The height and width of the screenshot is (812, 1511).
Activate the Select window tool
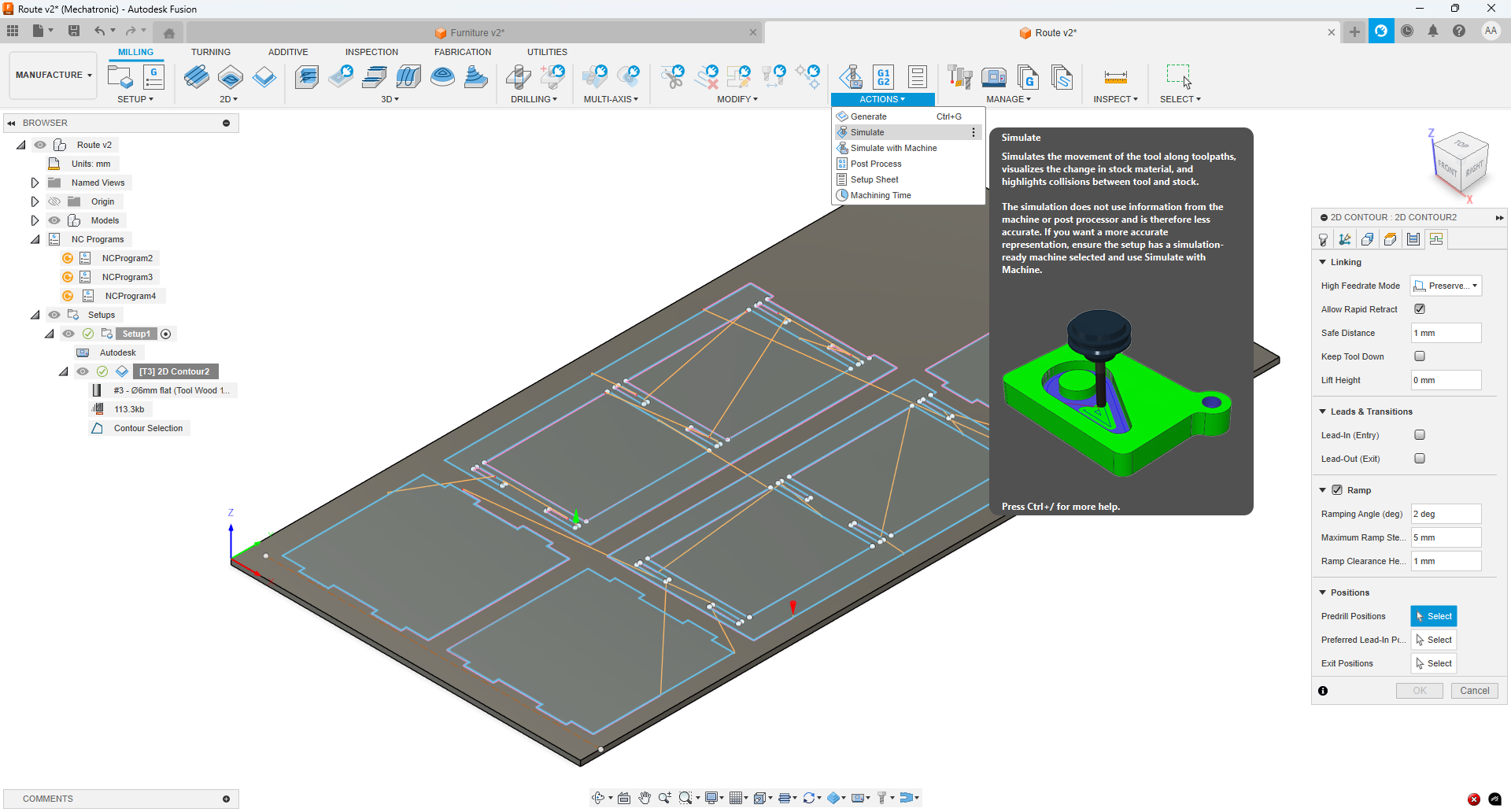[x=1179, y=76]
